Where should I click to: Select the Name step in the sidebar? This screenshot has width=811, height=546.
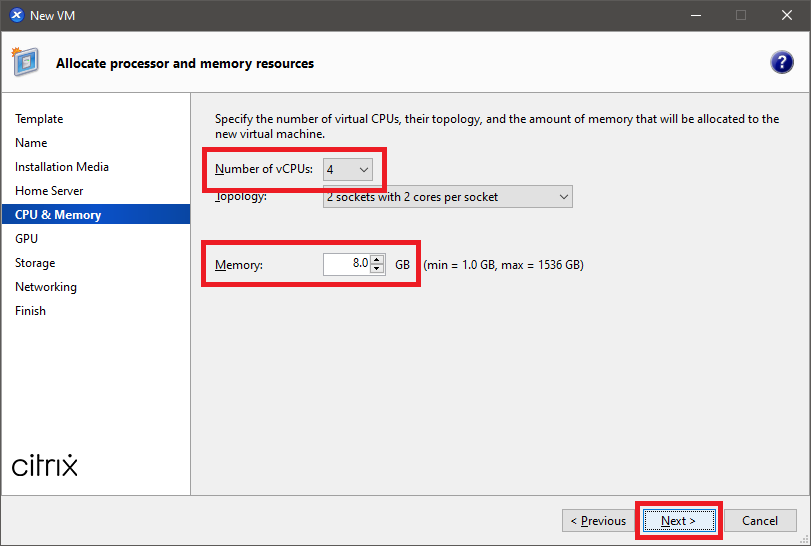[x=31, y=143]
